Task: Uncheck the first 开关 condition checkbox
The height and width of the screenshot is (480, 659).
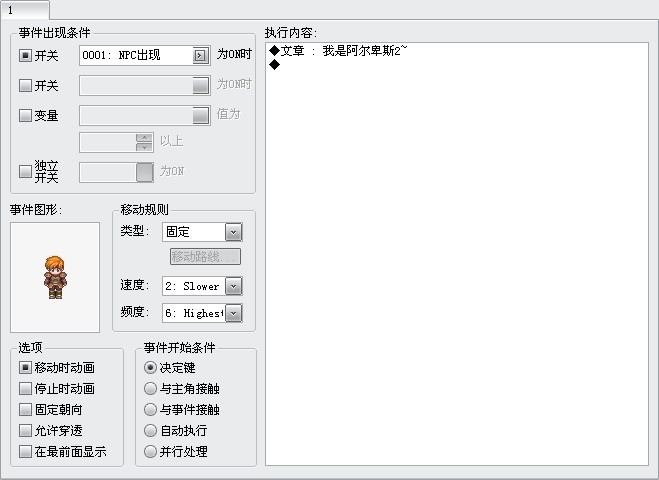Action: pyautogui.click(x=25, y=55)
